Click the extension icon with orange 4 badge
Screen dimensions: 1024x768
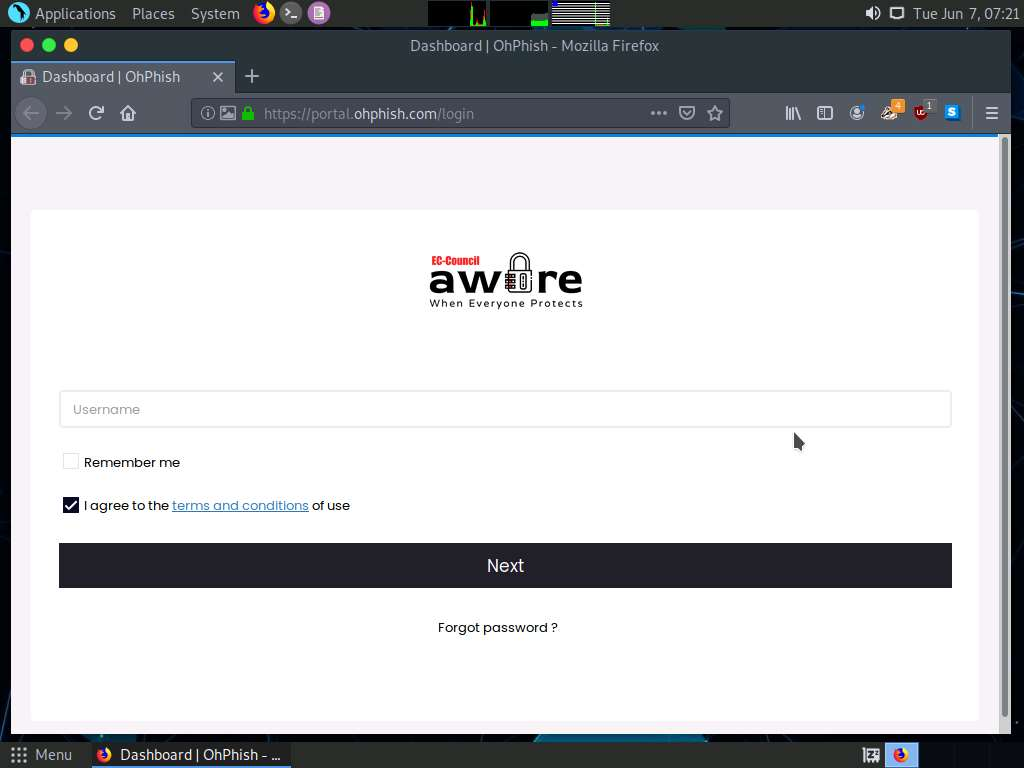891,111
